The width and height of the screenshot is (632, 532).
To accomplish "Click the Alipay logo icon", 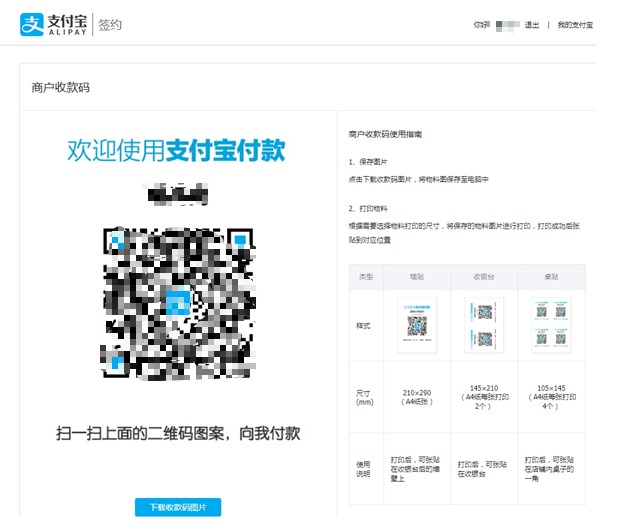I will 32,24.
